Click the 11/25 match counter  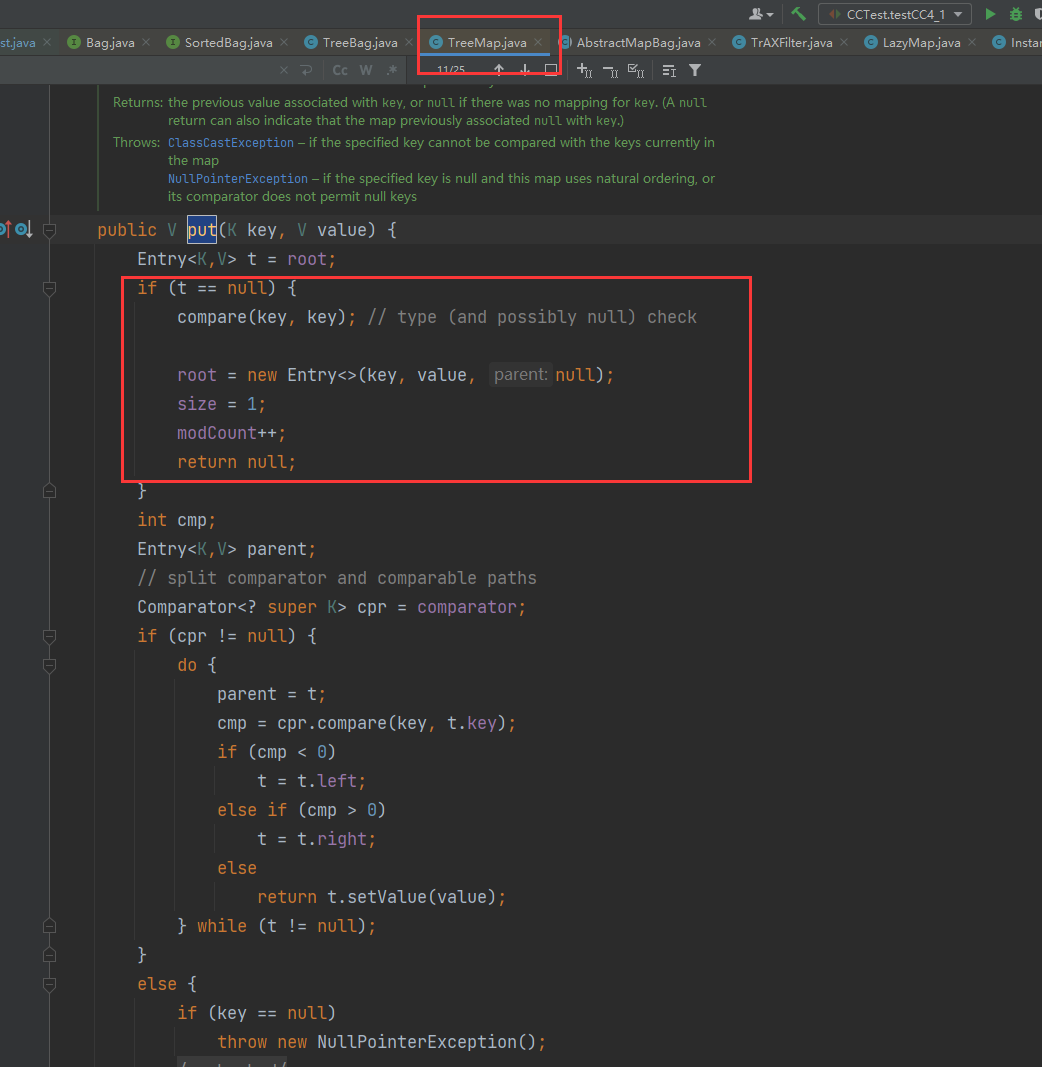click(x=451, y=70)
